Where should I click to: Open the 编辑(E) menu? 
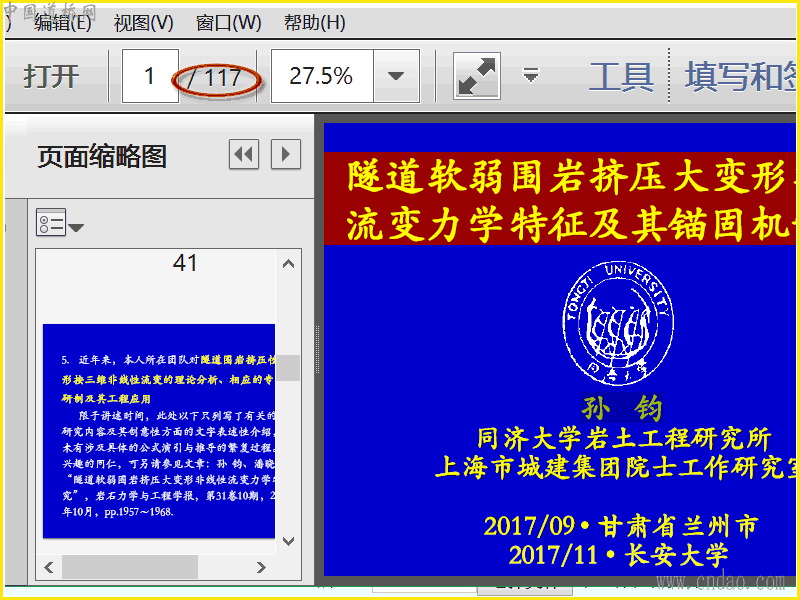point(62,22)
